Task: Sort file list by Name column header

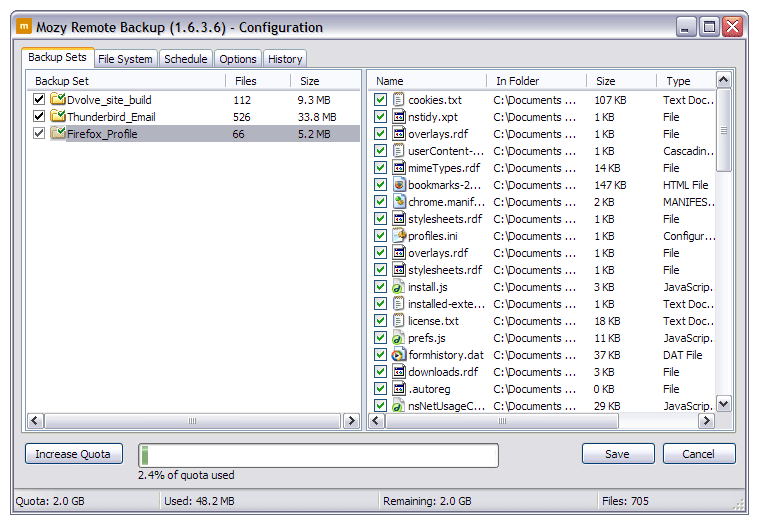Action: [428, 81]
